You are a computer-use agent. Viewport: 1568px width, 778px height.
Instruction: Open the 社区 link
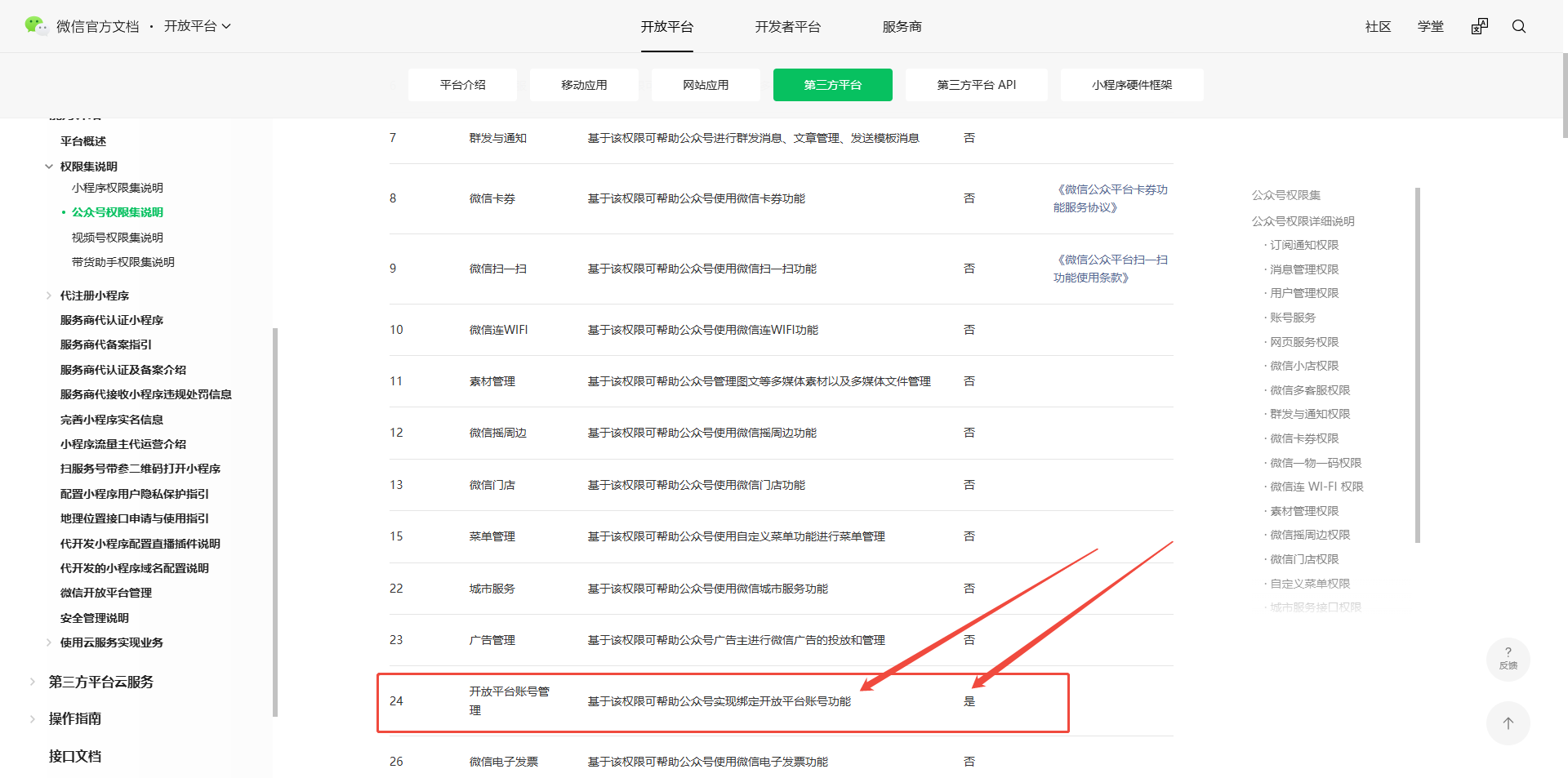click(1379, 27)
